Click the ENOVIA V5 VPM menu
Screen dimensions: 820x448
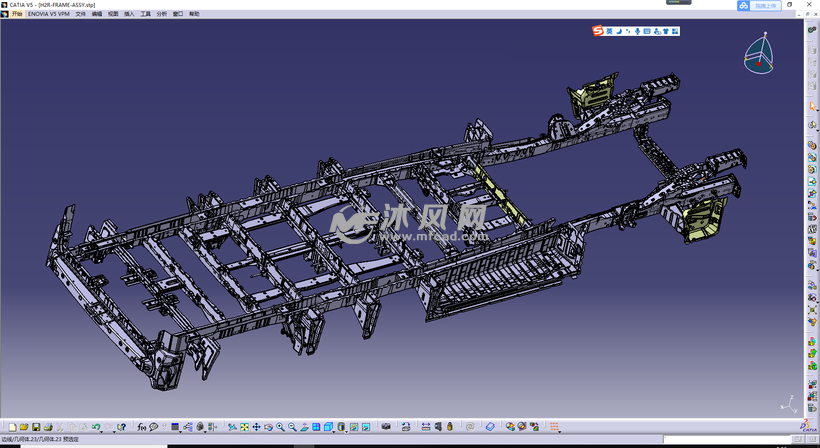point(49,14)
